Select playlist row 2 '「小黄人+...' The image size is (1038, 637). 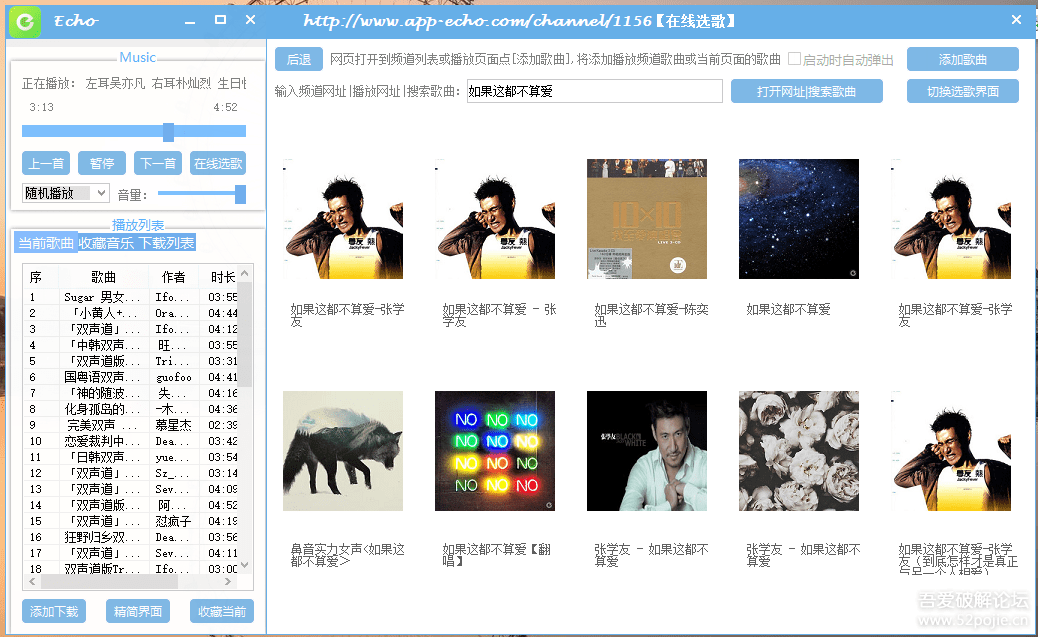[x=130, y=313]
